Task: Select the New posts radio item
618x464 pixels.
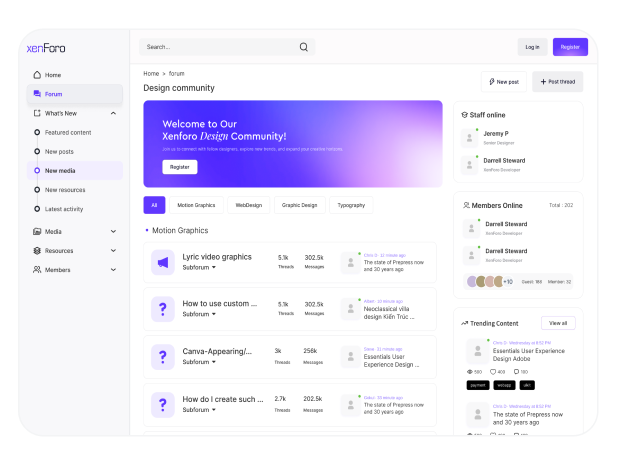Action: pyautogui.click(x=37, y=151)
